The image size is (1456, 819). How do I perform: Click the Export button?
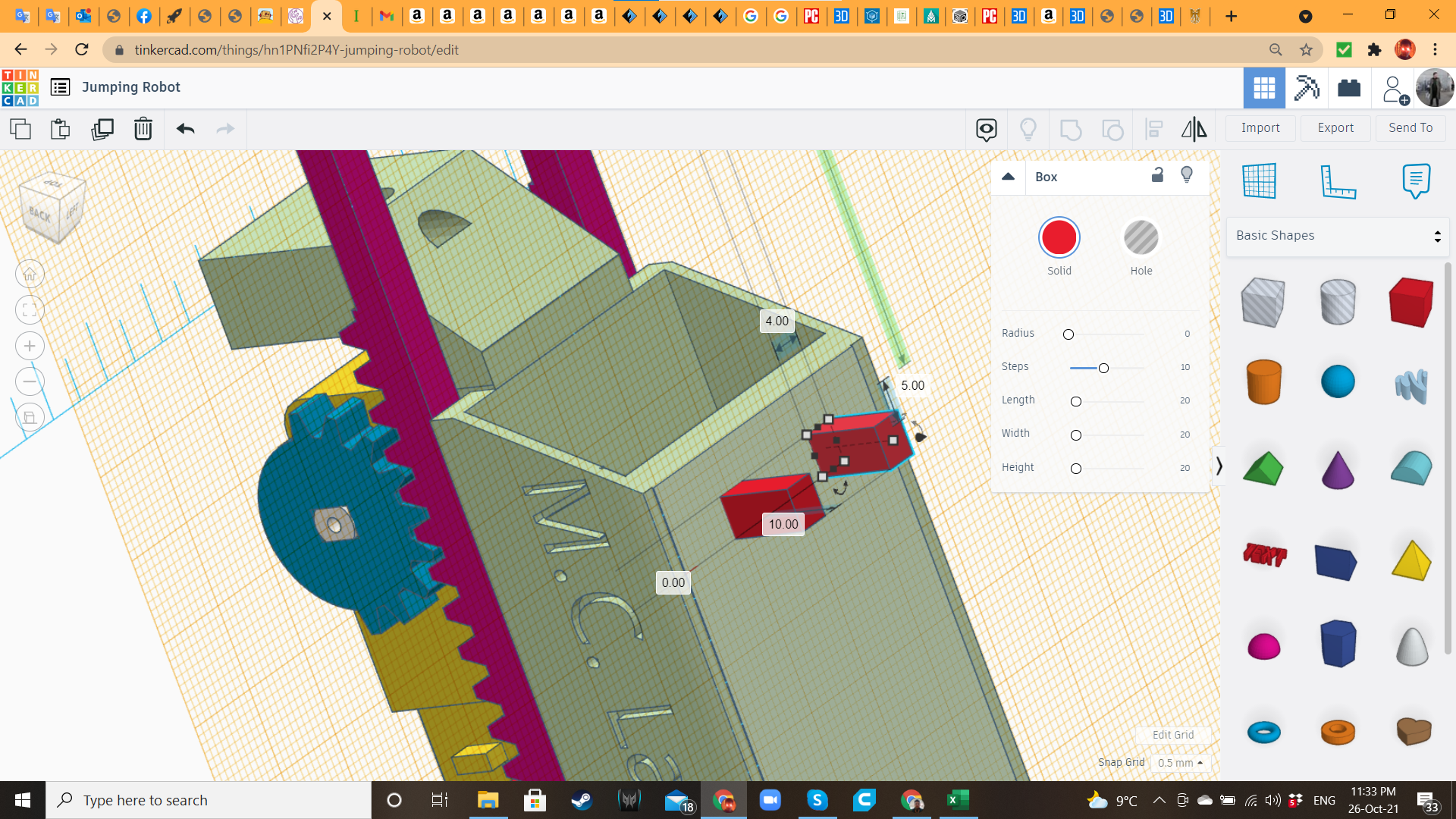point(1335,128)
